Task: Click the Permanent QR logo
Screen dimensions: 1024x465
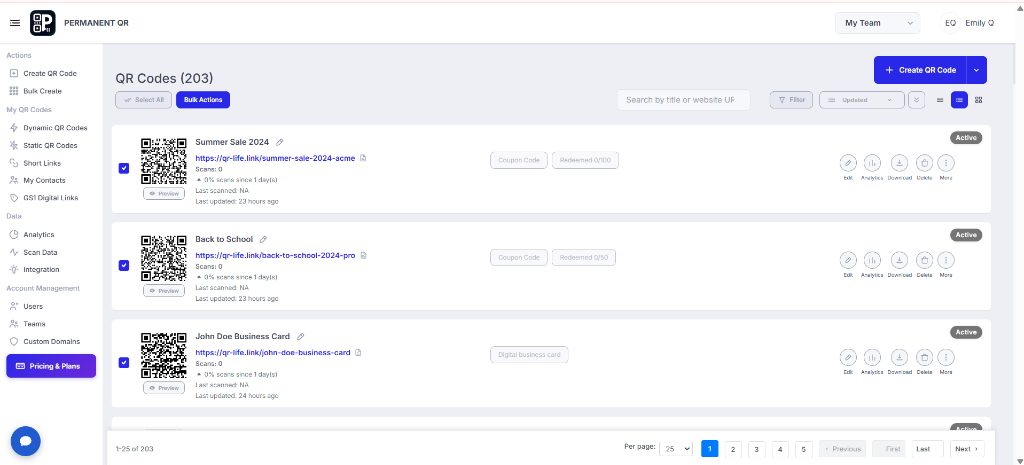Action: tap(42, 23)
